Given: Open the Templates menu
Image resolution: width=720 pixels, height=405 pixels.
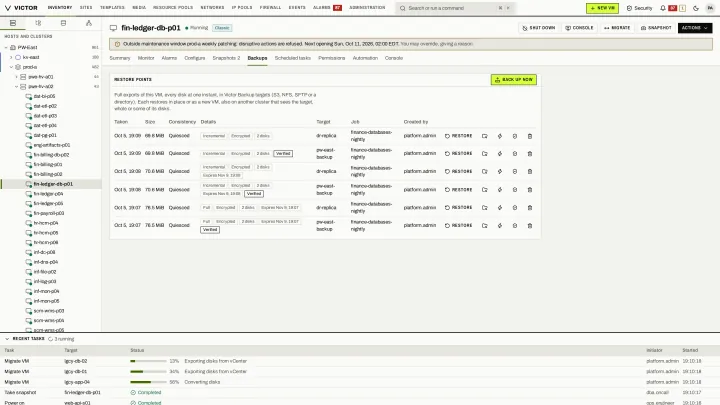Looking at the screenshot, I should coord(112,8).
